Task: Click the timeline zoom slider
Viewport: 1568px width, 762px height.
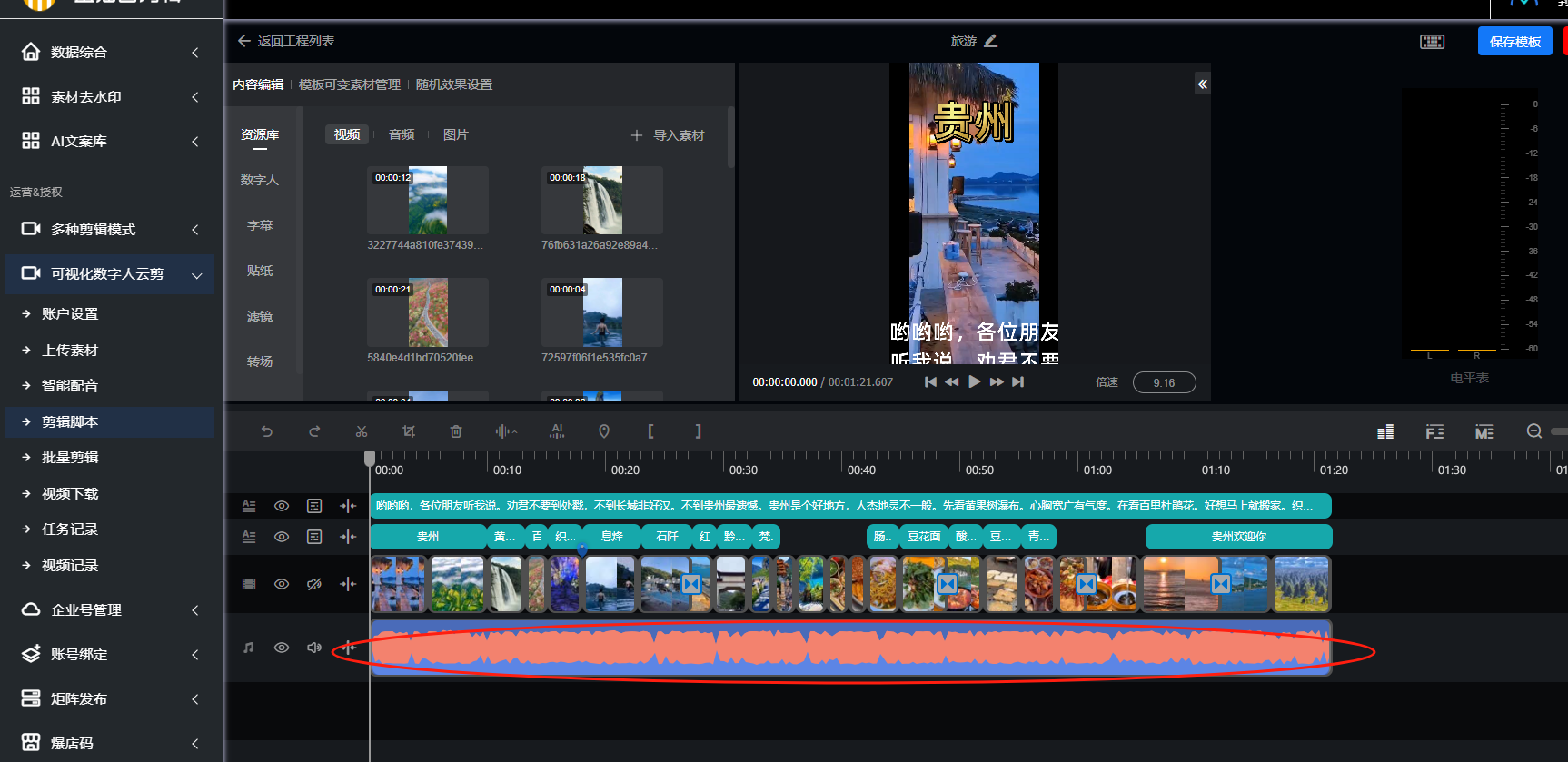Action: click(x=1559, y=431)
